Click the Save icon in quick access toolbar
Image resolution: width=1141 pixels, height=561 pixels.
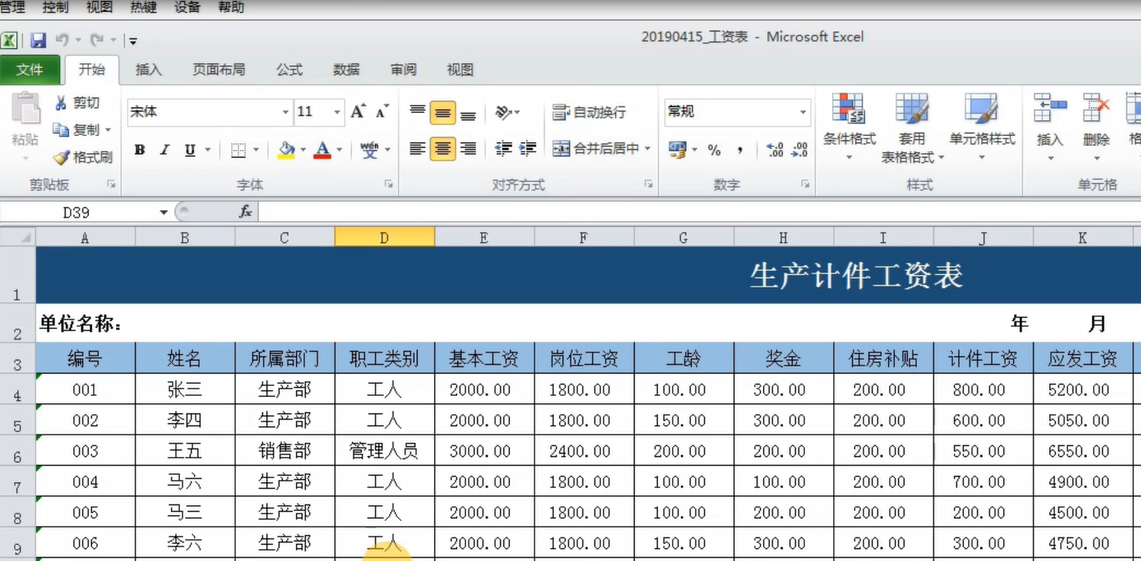pos(38,41)
